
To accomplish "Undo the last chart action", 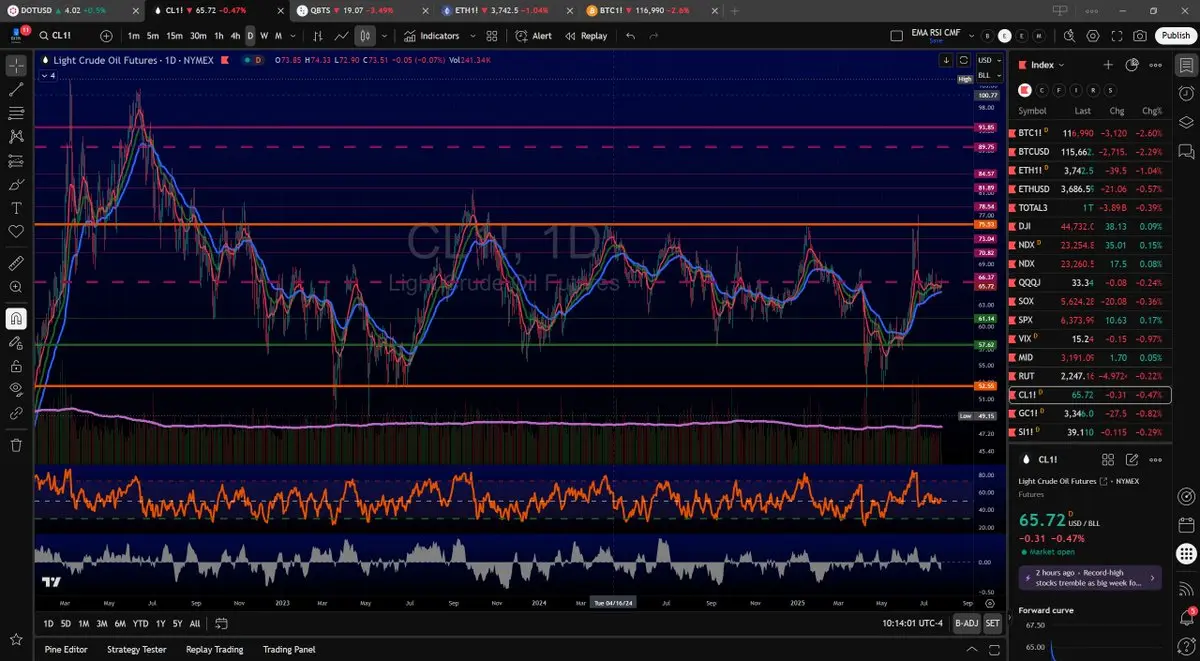I will [630, 36].
